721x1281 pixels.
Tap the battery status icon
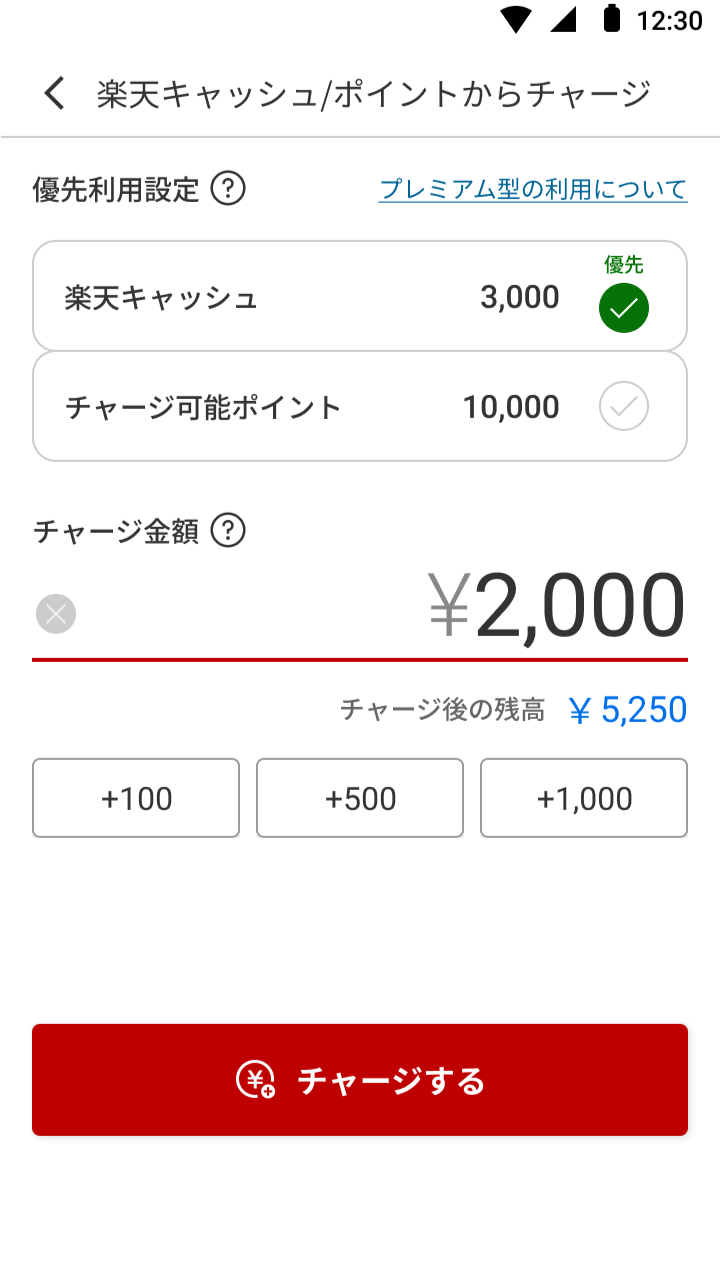tap(611, 20)
